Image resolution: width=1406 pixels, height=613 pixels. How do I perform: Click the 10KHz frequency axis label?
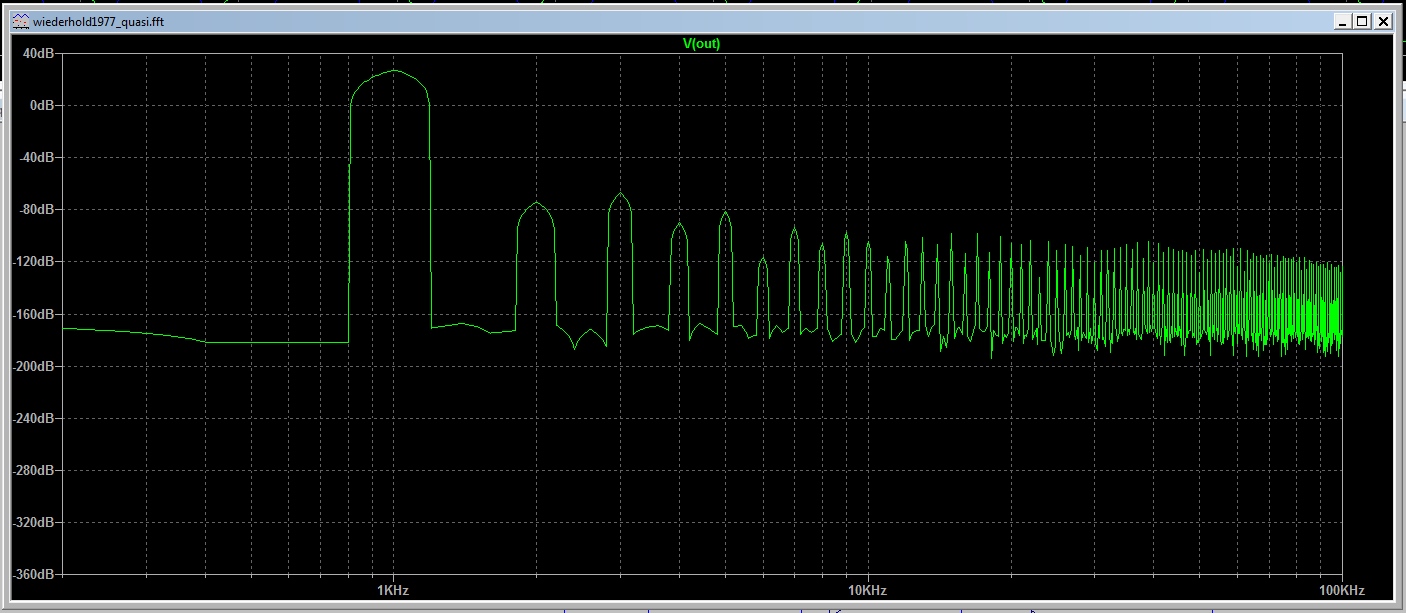866,590
